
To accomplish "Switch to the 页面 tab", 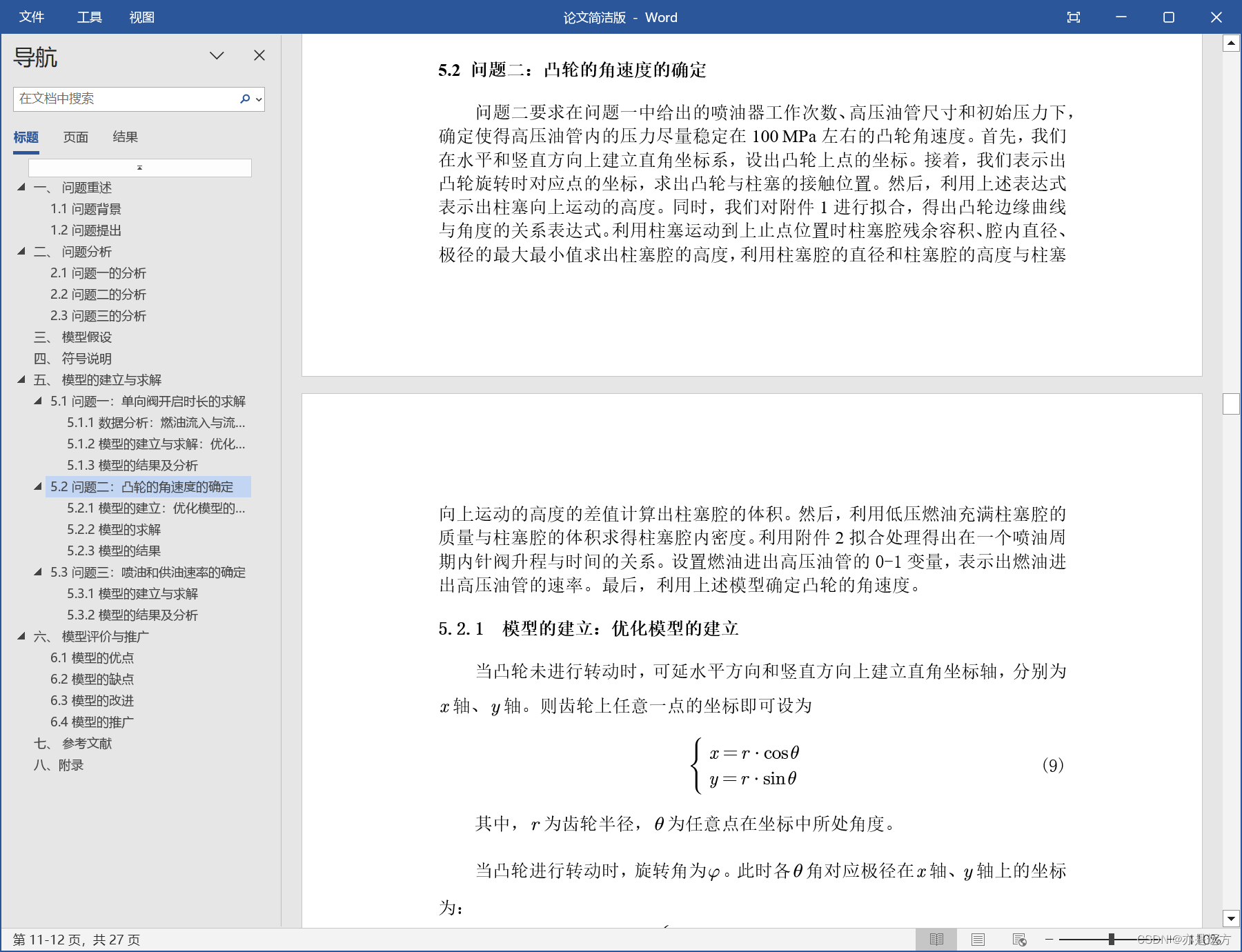I will pos(76,137).
